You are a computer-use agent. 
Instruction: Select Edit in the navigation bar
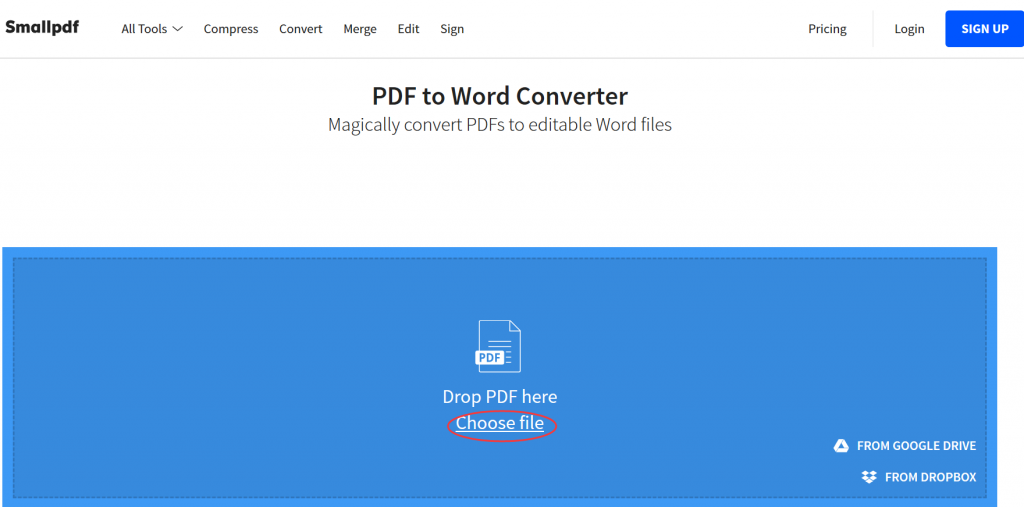tap(408, 29)
